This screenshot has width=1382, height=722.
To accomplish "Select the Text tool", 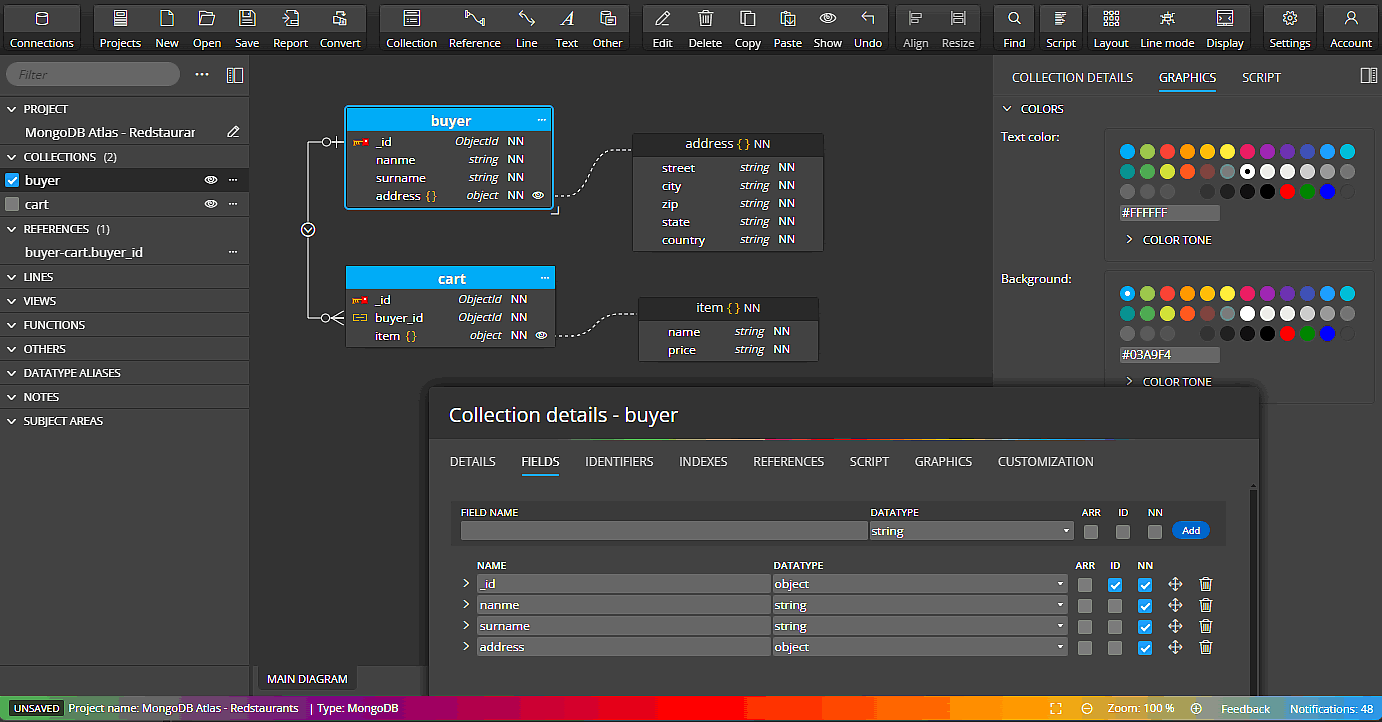I will point(567,28).
